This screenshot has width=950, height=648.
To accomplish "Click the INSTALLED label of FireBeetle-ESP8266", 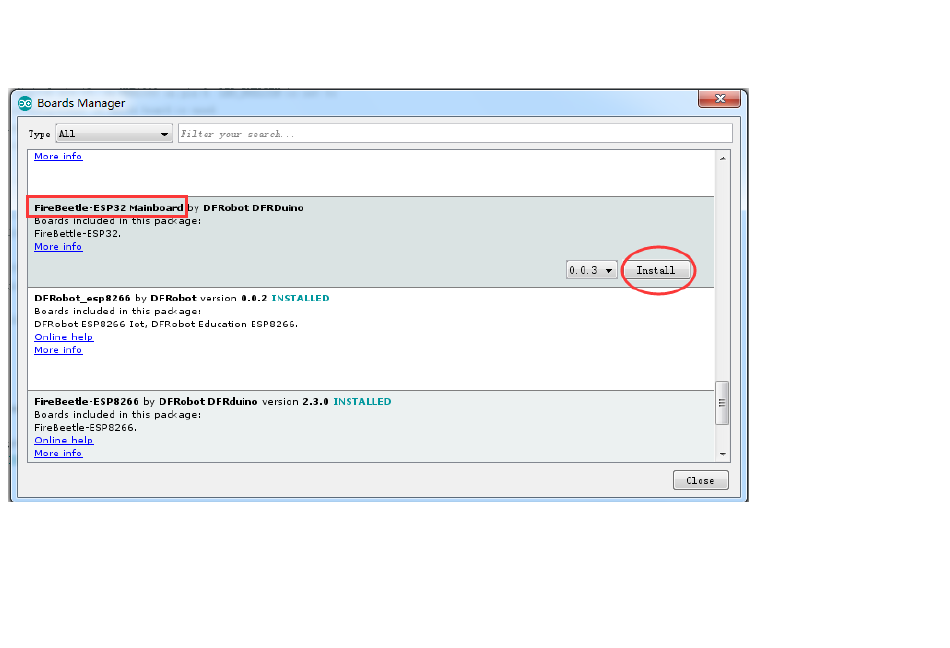I will point(362,402).
